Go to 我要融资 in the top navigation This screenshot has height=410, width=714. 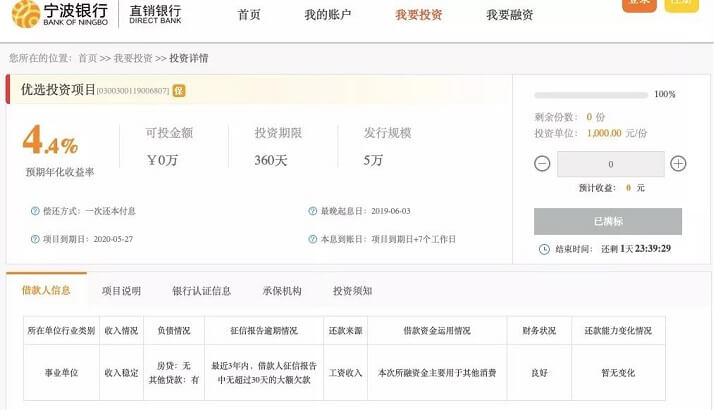(509, 15)
